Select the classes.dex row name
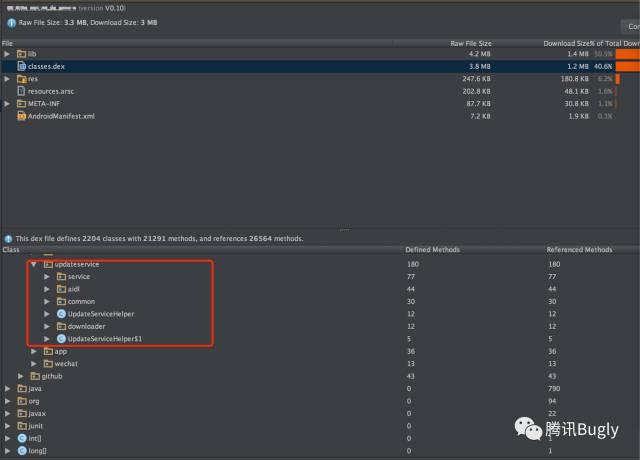Image resolution: width=640 pixels, height=460 pixels. pyautogui.click(x=46, y=66)
